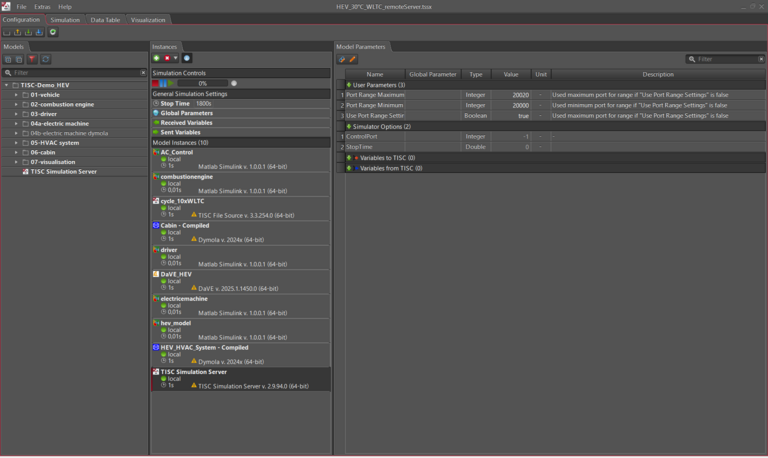Expand the 01-vehicle folder
Screen dimensions: 768x458
16,95
